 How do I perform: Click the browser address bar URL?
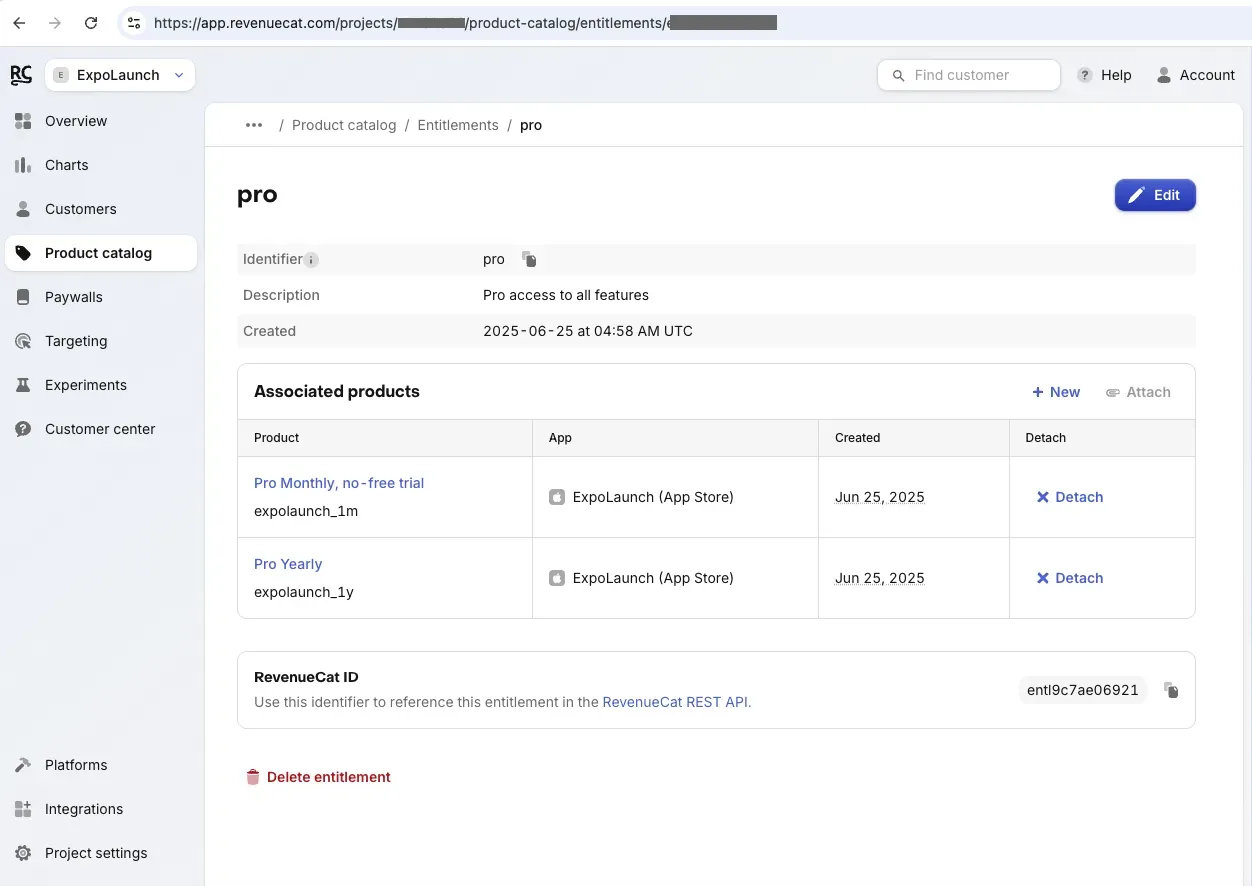pos(465,22)
